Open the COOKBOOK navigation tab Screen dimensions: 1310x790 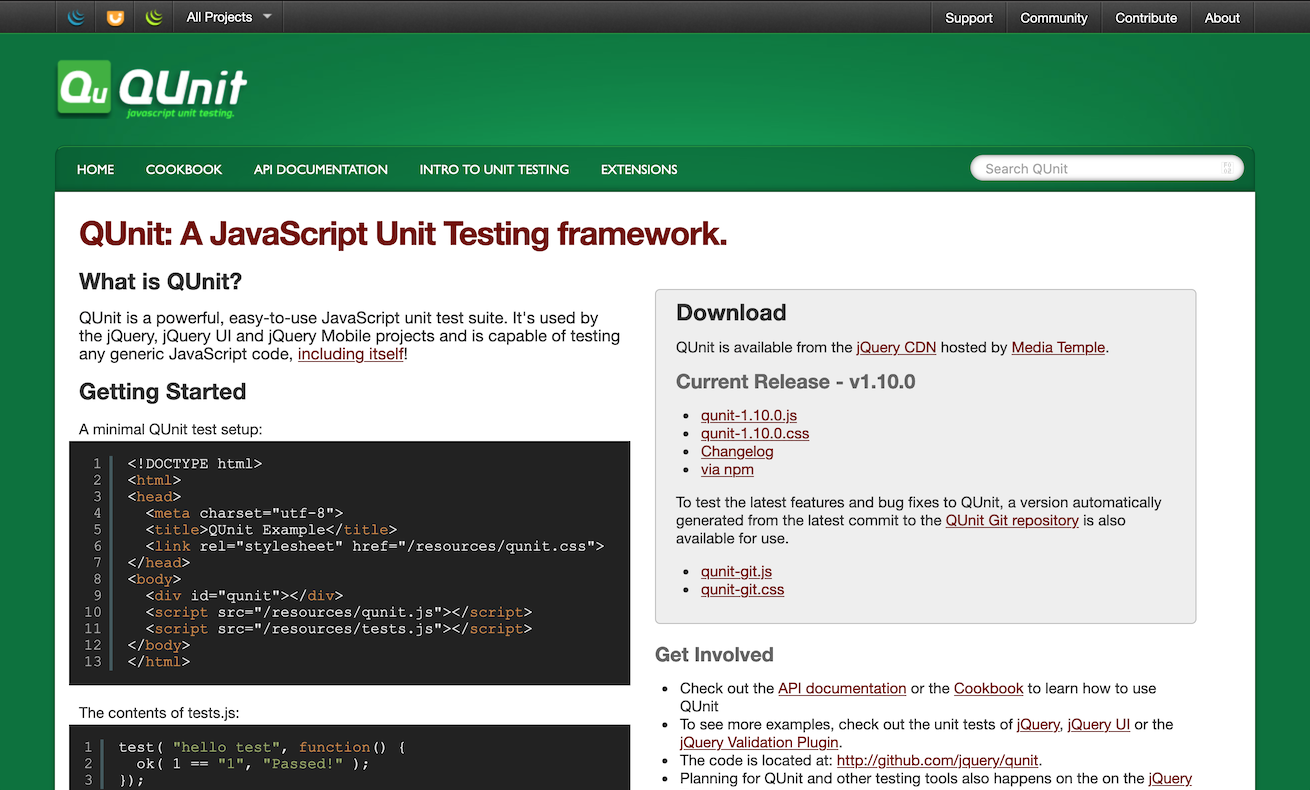[184, 169]
